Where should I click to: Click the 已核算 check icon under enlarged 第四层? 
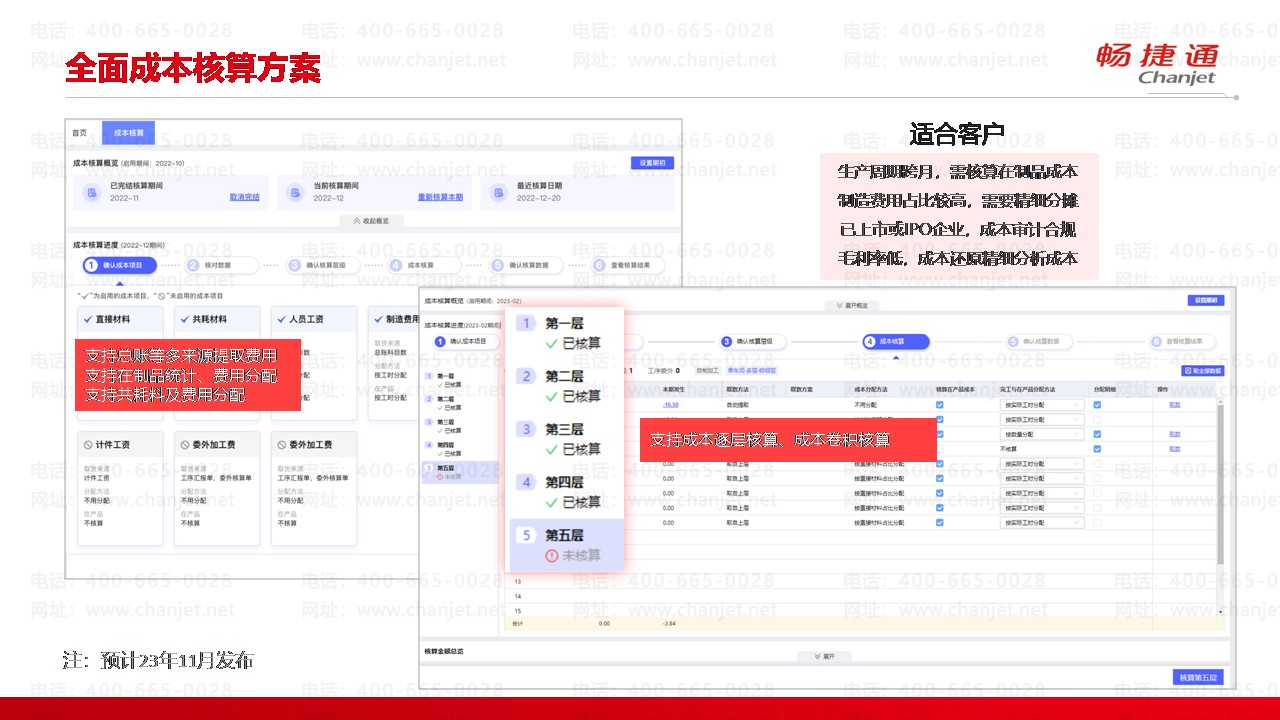tap(552, 502)
